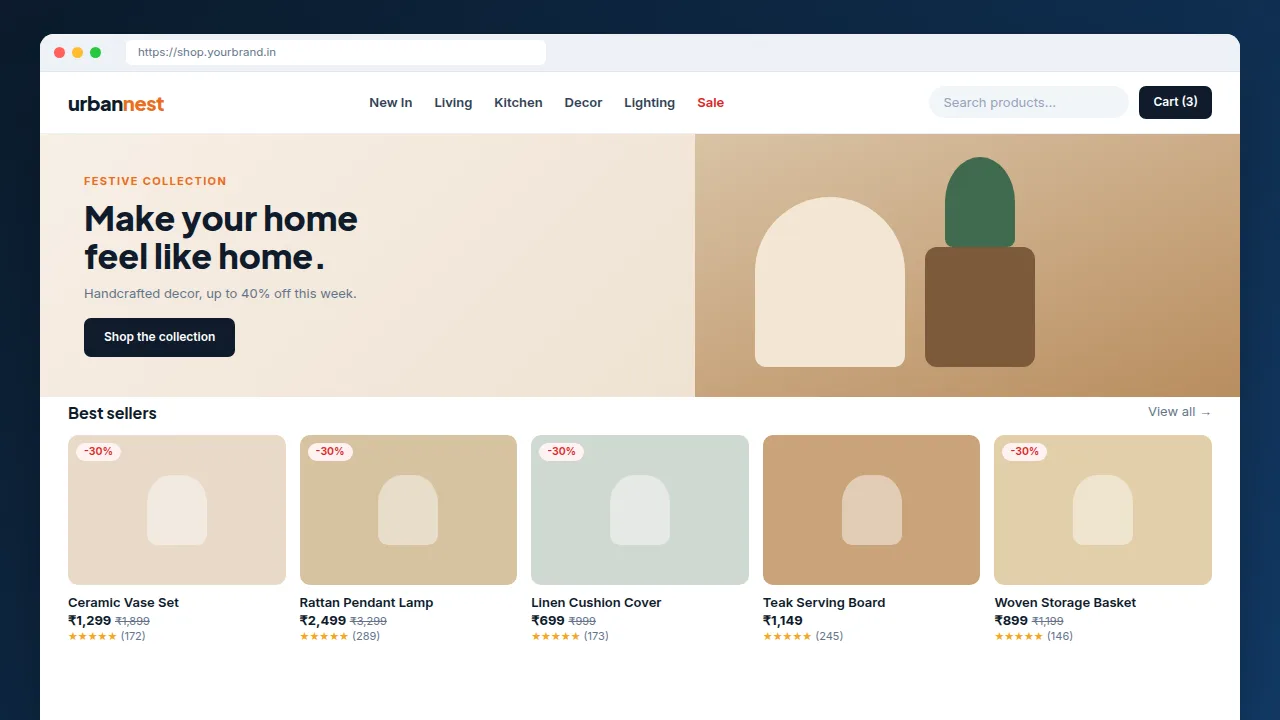Open the Rattan Pendant Lamp image

408,510
